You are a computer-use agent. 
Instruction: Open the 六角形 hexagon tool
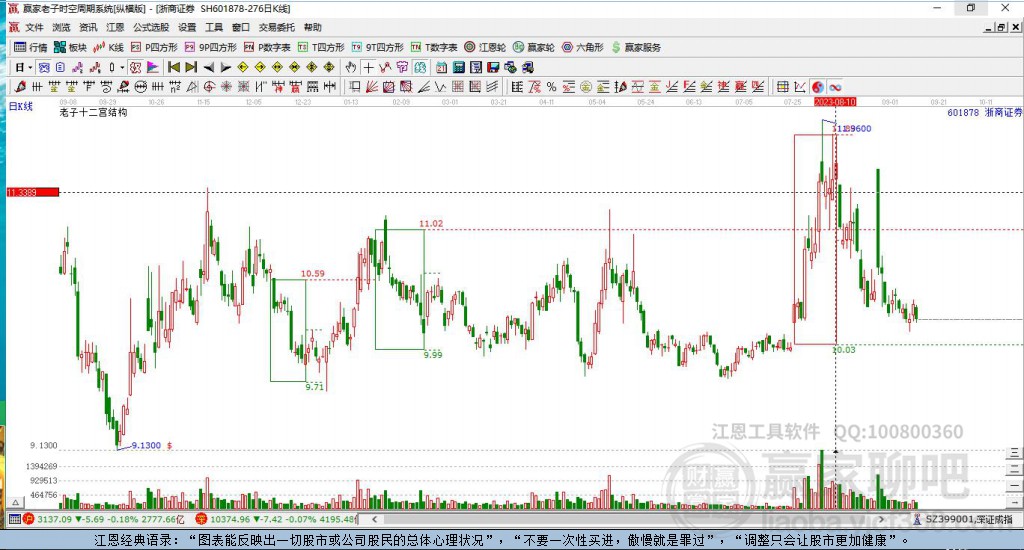[x=583, y=47]
